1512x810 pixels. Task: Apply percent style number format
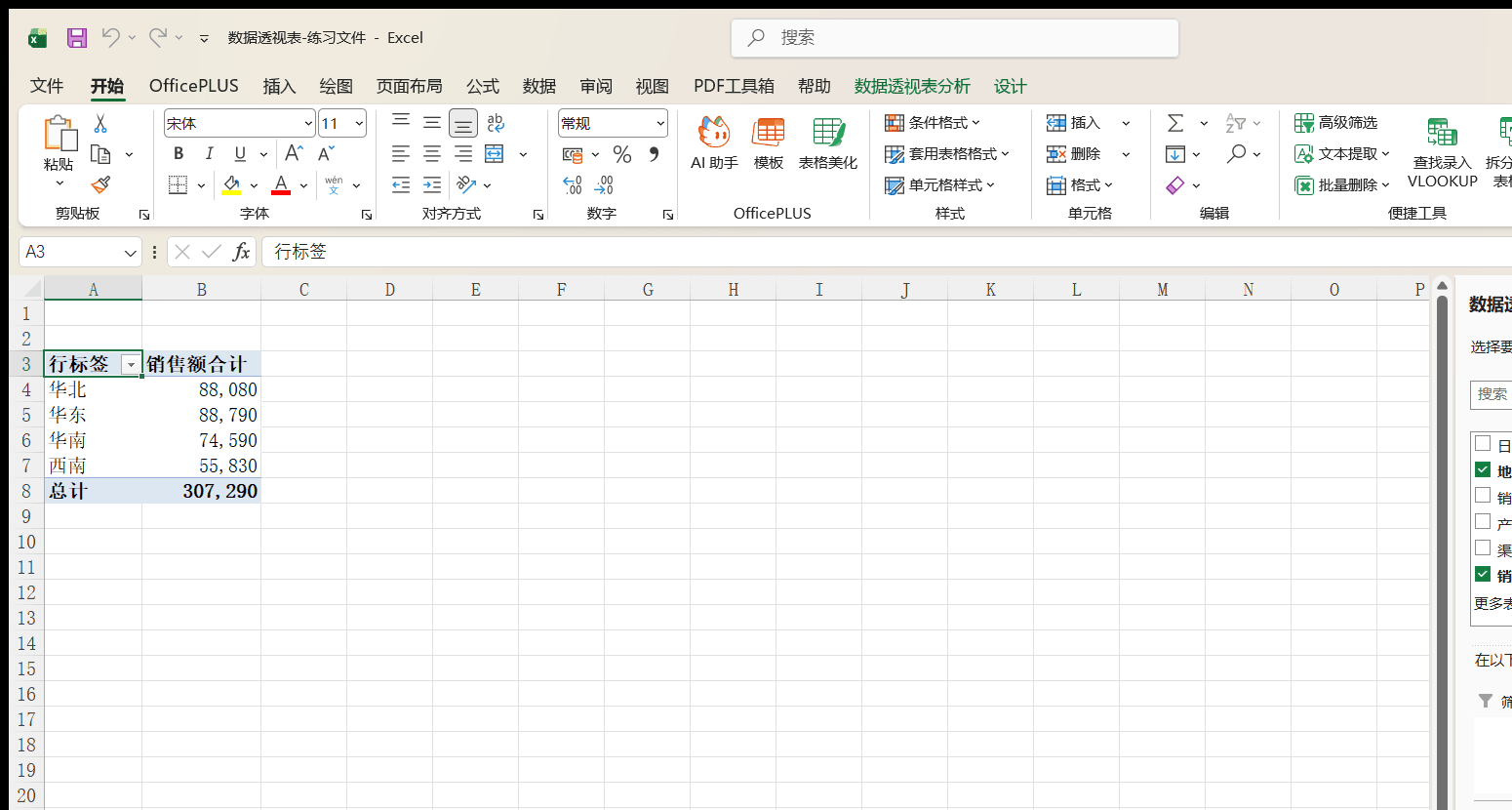(622, 154)
